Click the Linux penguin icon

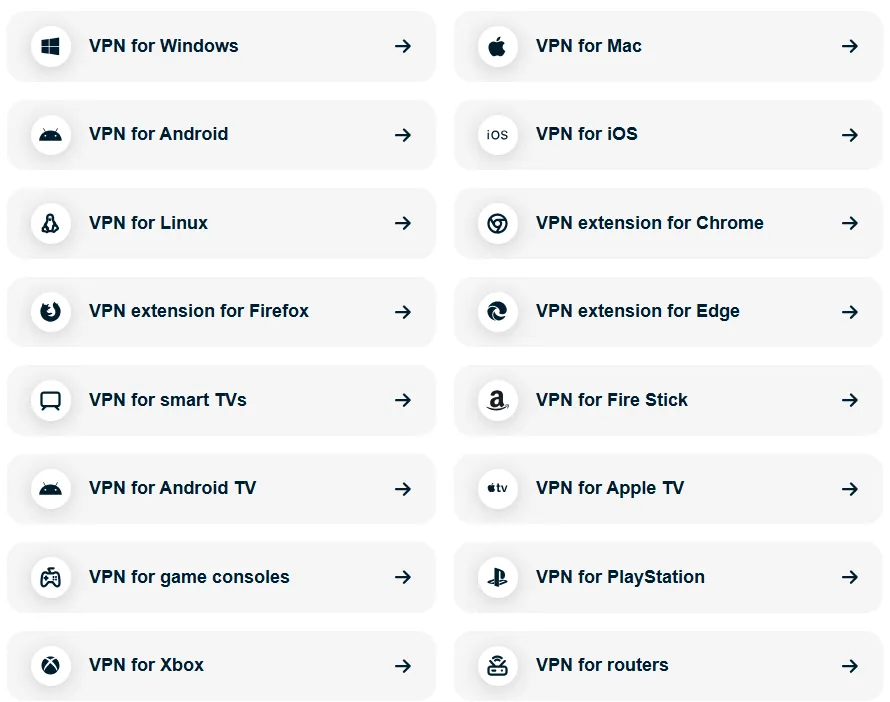[50, 223]
